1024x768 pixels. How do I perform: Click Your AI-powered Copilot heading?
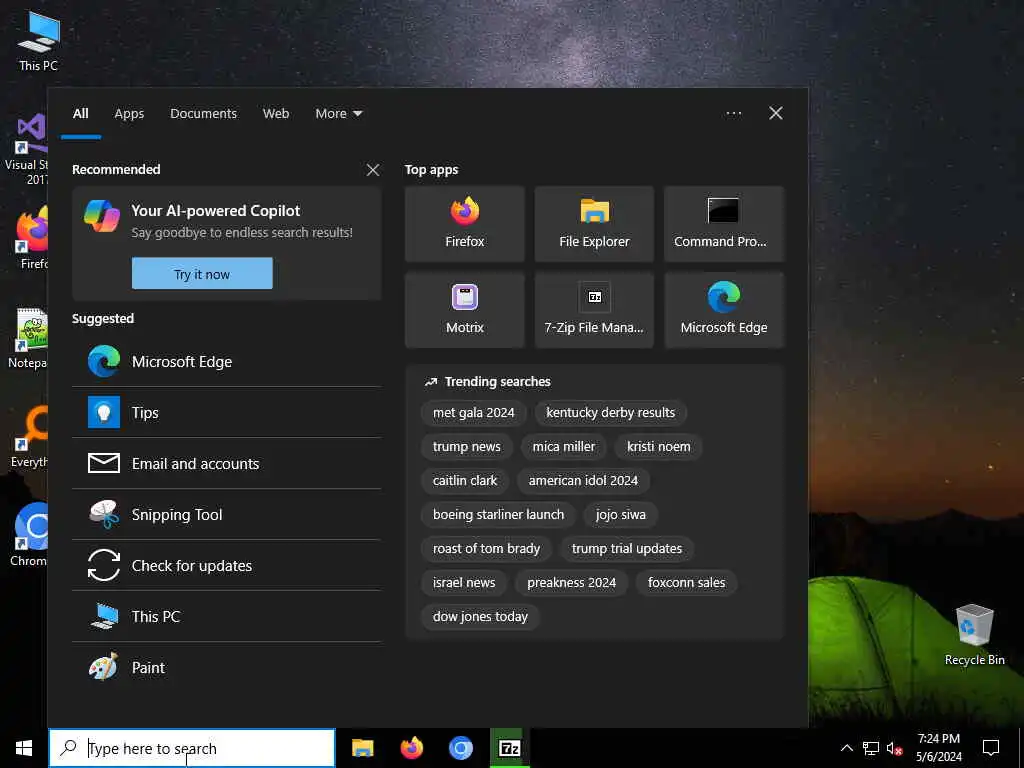(x=216, y=211)
